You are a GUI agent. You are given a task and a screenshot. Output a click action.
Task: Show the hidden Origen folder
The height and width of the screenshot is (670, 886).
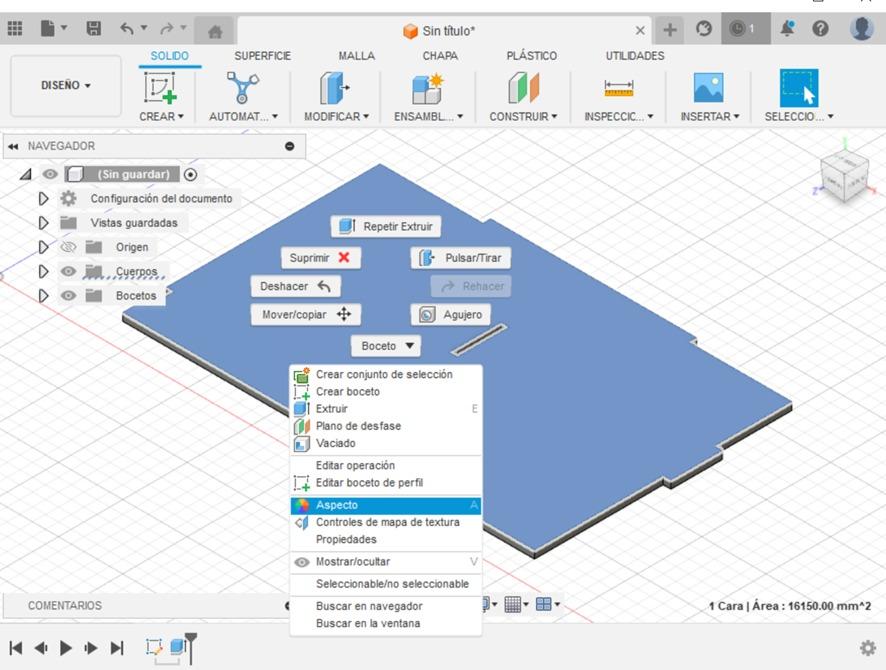(68, 247)
